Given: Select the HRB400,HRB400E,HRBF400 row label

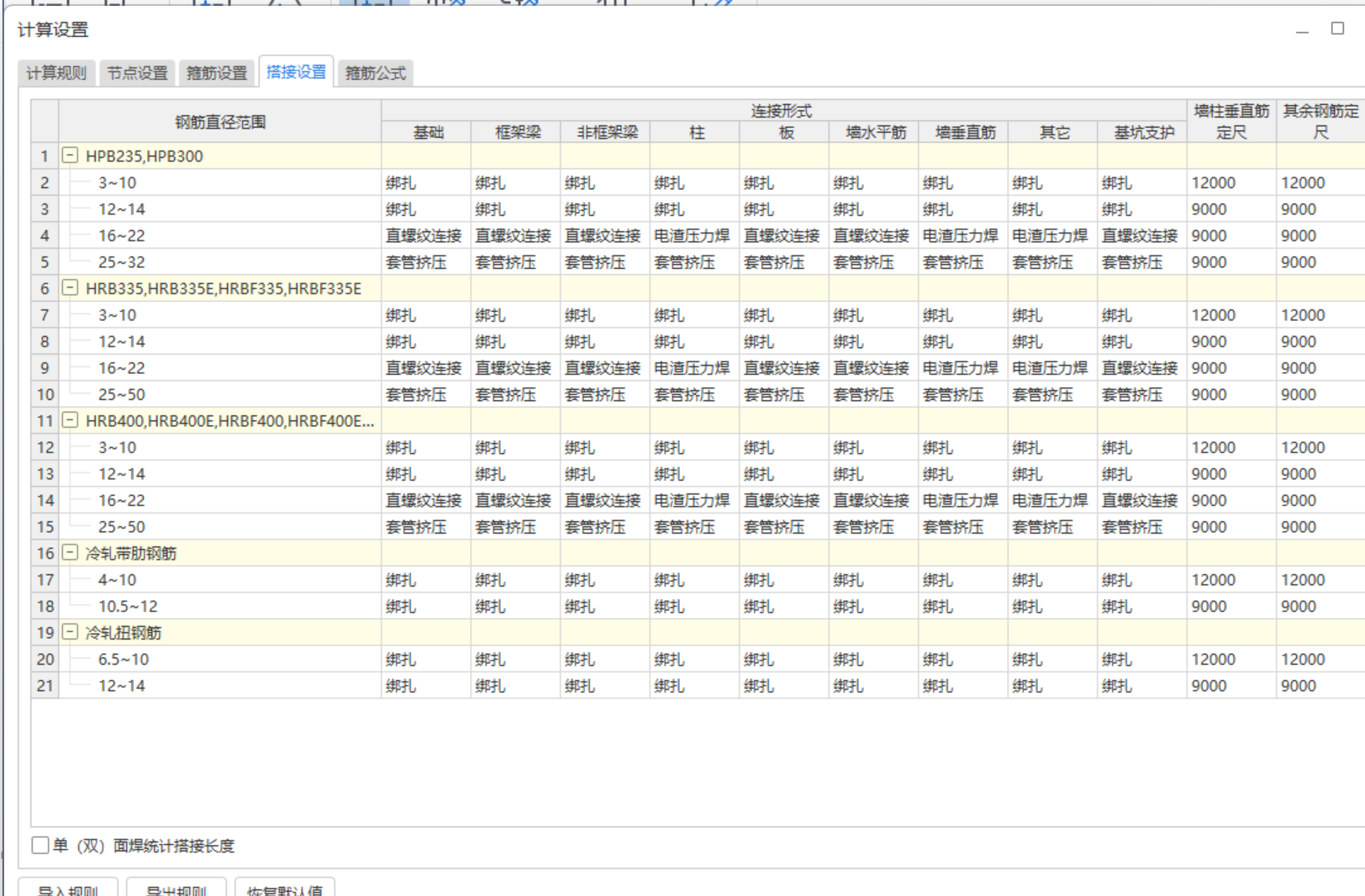Looking at the screenshot, I should (x=230, y=421).
